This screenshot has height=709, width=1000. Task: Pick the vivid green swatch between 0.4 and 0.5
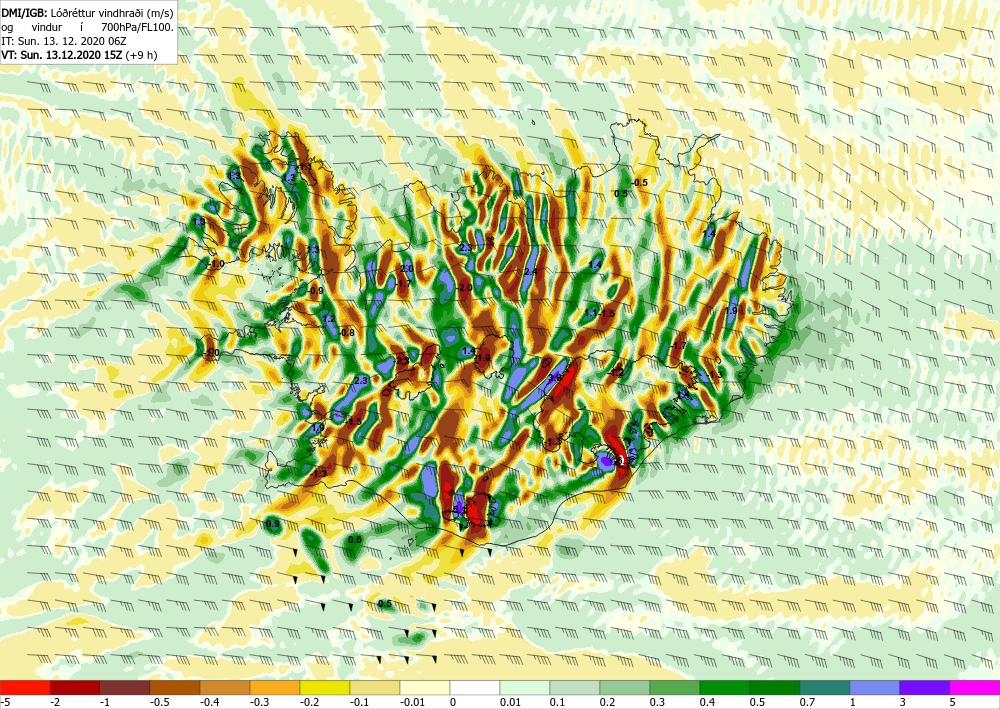725,687
